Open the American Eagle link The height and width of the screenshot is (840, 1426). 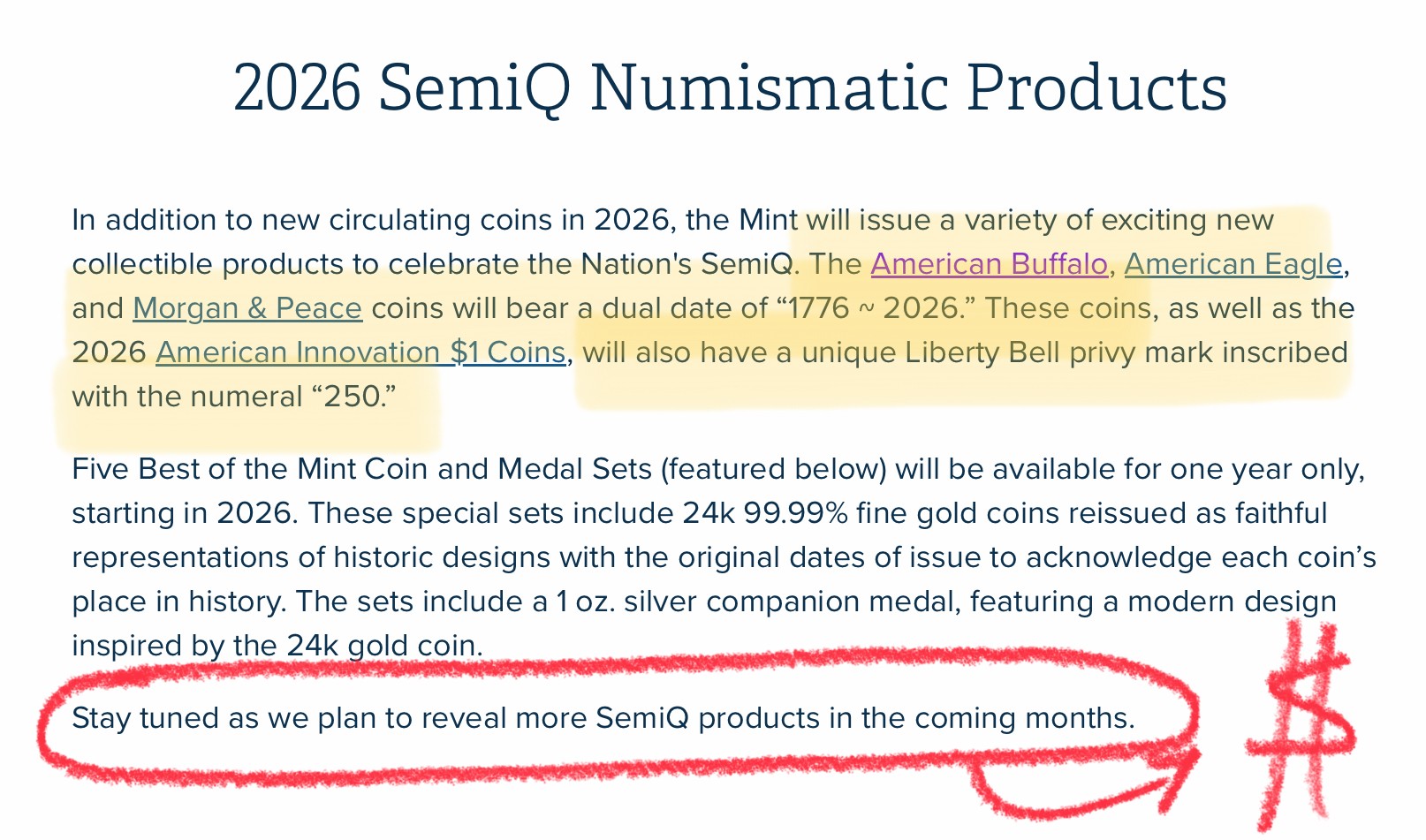(x=1233, y=264)
